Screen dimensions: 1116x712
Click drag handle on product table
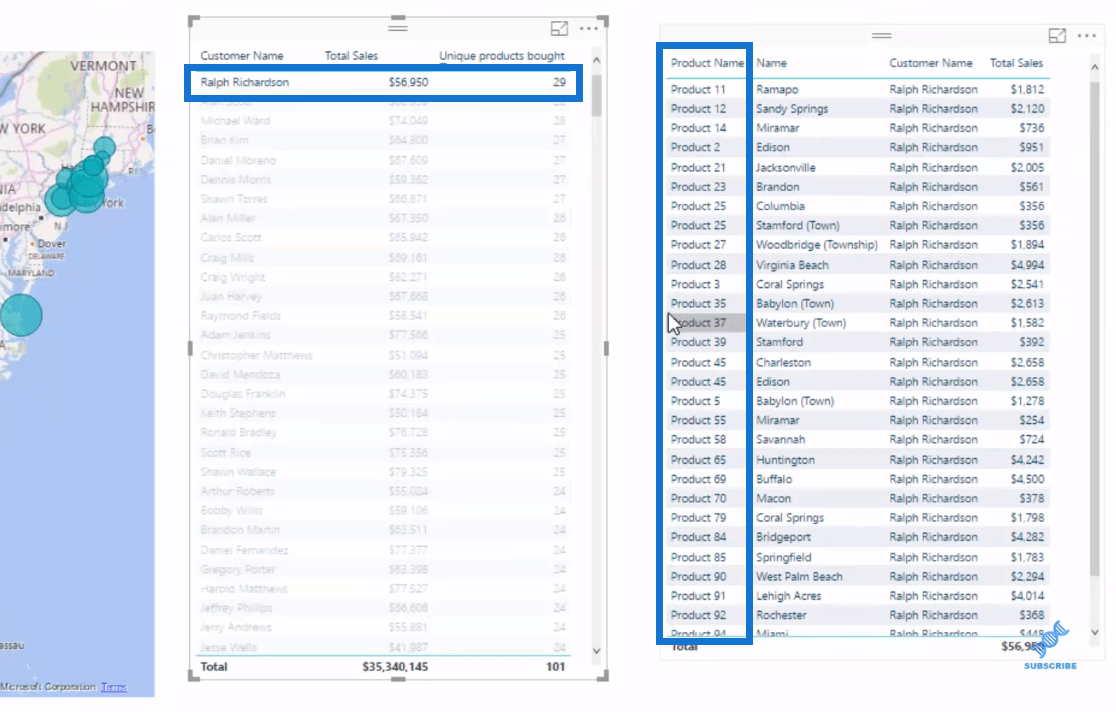[x=881, y=35]
